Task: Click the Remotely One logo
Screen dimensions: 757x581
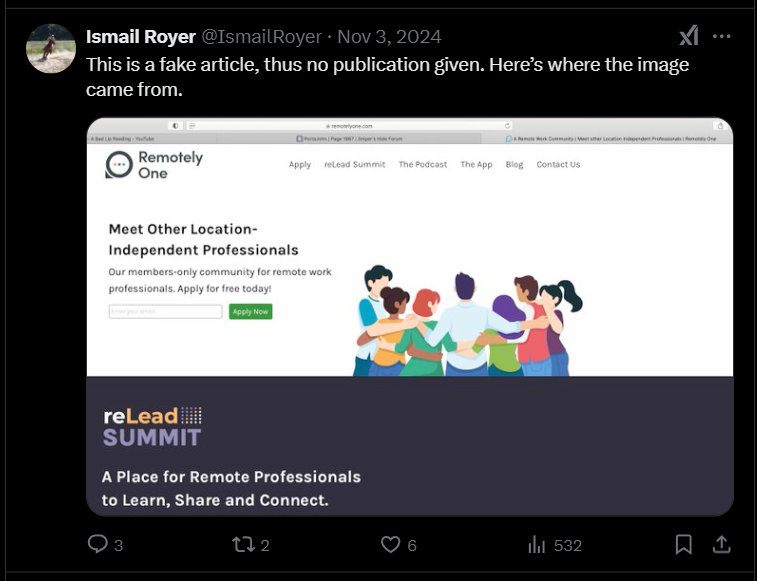Action: (x=154, y=165)
